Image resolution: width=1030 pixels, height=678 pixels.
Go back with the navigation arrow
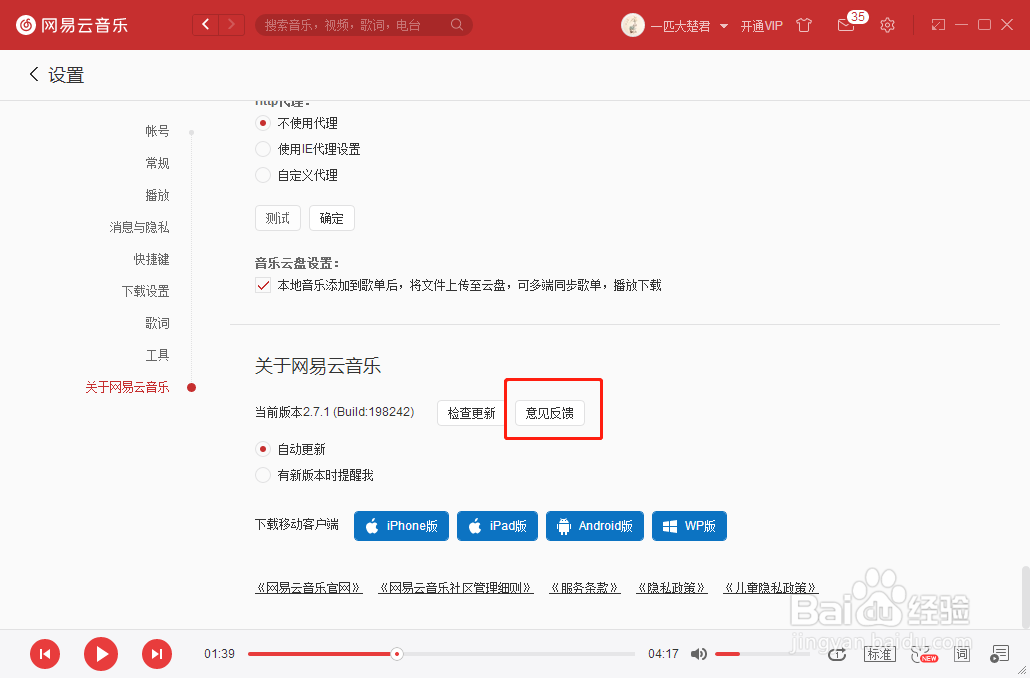(206, 25)
